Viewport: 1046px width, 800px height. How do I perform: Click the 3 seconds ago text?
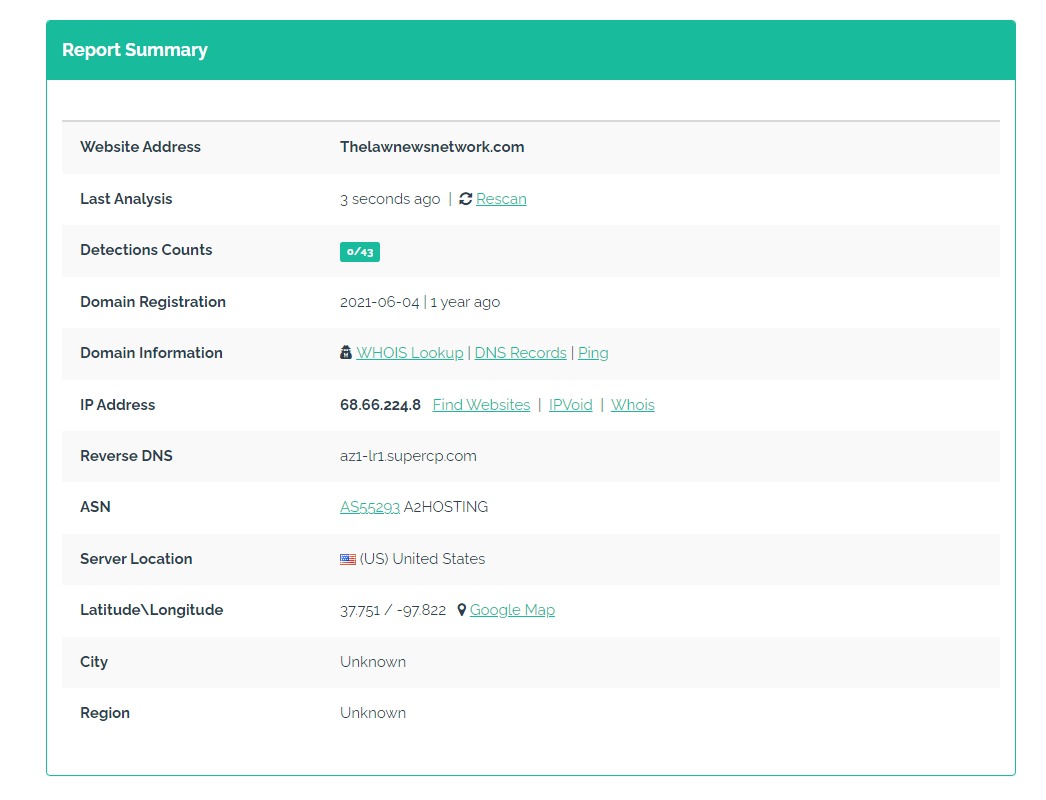pyautogui.click(x=390, y=199)
